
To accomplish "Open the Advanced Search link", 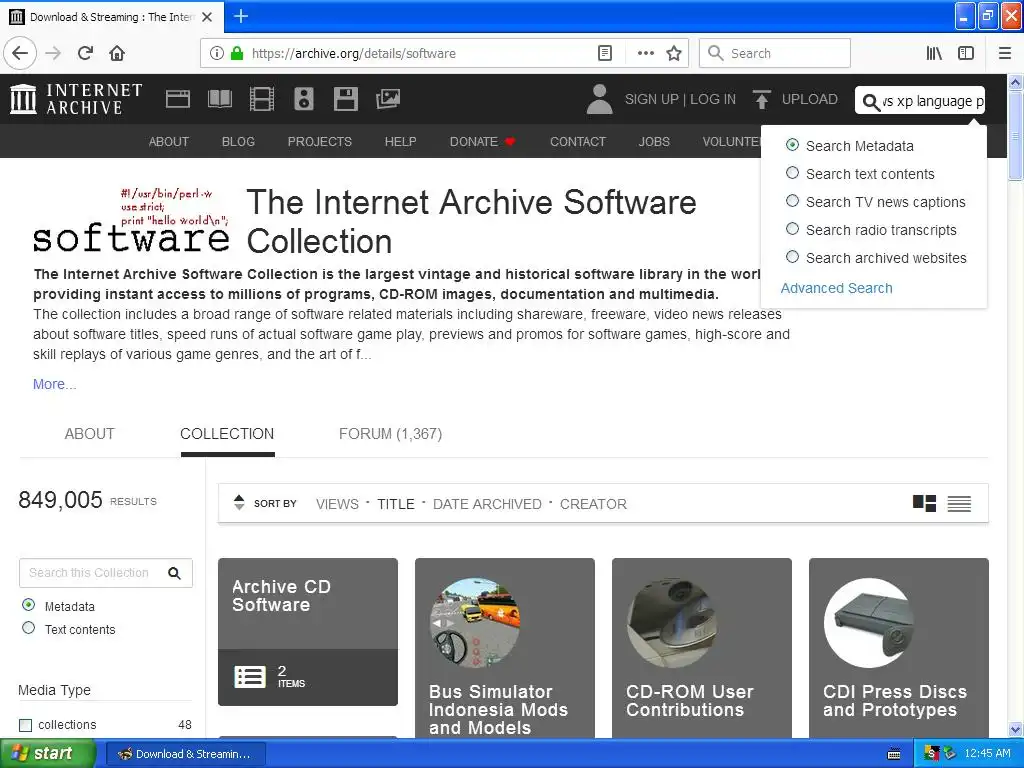I will click(837, 288).
